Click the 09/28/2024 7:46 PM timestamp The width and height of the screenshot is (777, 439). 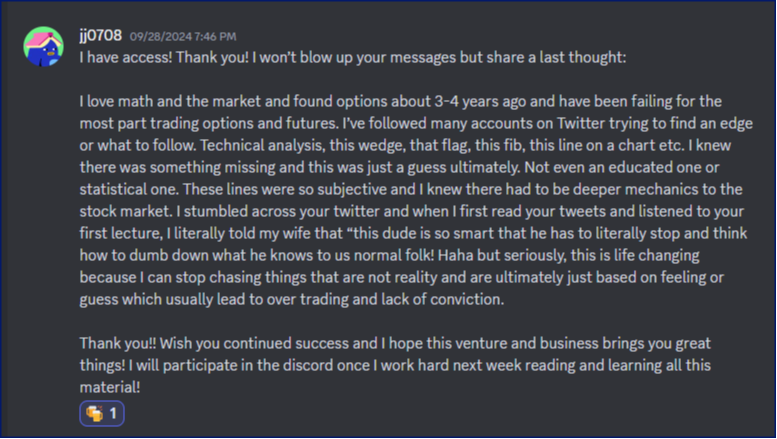point(183,37)
